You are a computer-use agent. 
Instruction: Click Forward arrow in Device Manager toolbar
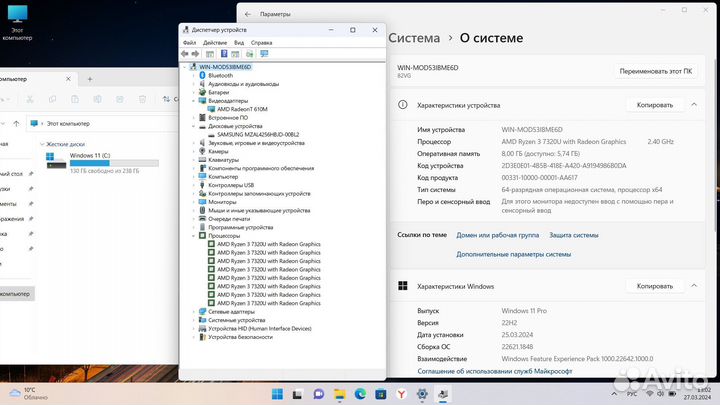click(x=195, y=54)
